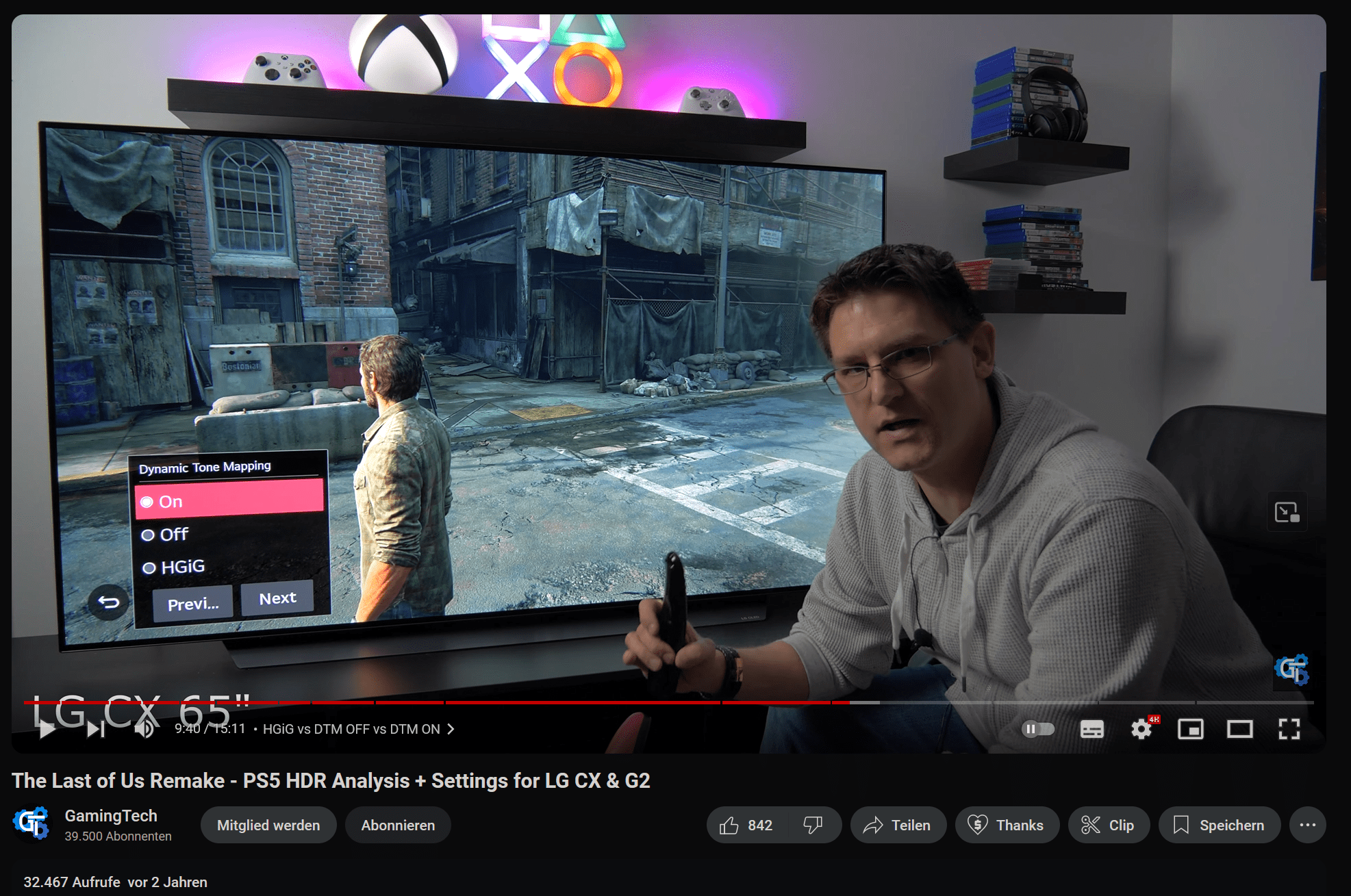Send Thanks to the creator
This screenshot has height=896, width=1351.
[1007, 825]
